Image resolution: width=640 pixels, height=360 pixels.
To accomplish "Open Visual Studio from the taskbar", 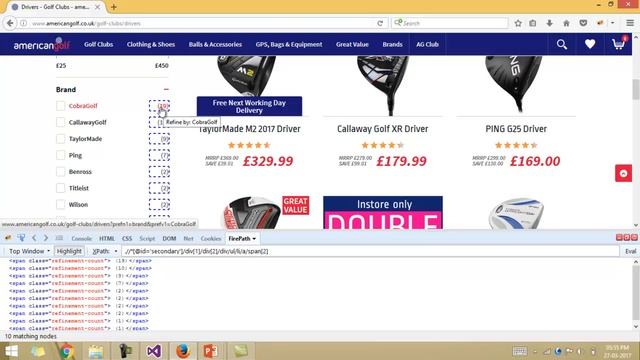I will [x=154, y=351].
